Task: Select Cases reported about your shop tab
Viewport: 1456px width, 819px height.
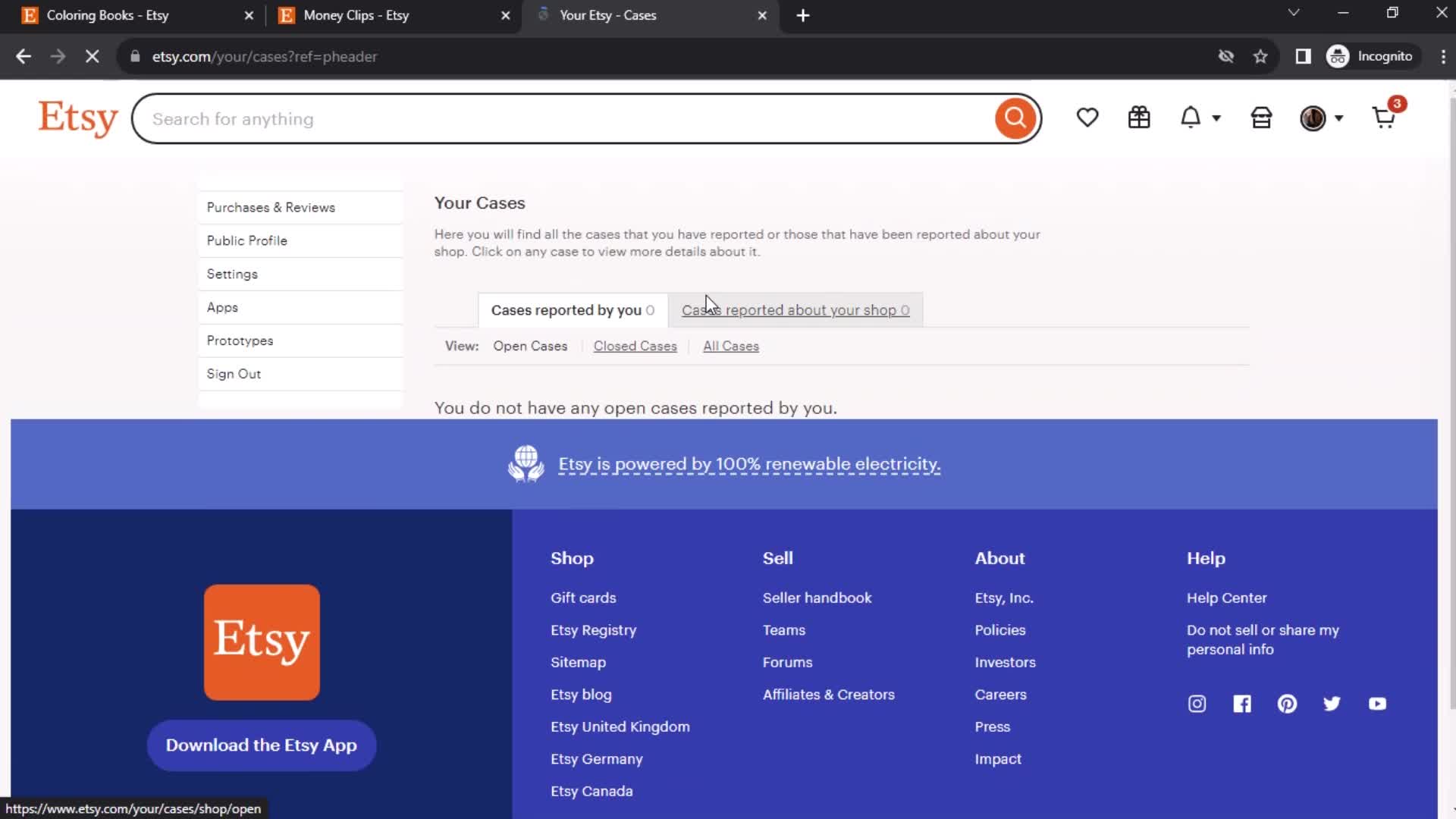Action: [795, 310]
